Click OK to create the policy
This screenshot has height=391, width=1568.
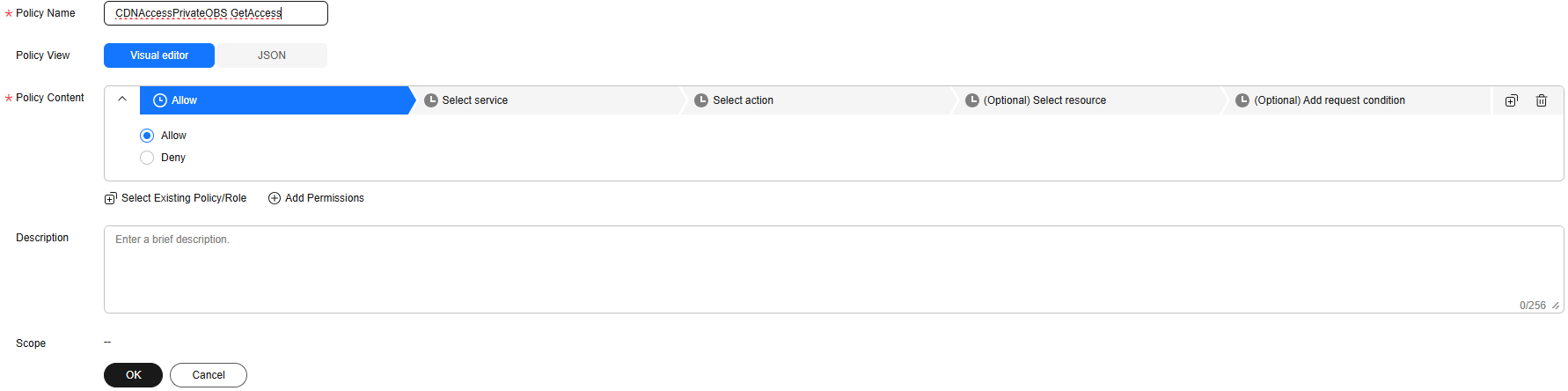point(133,375)
